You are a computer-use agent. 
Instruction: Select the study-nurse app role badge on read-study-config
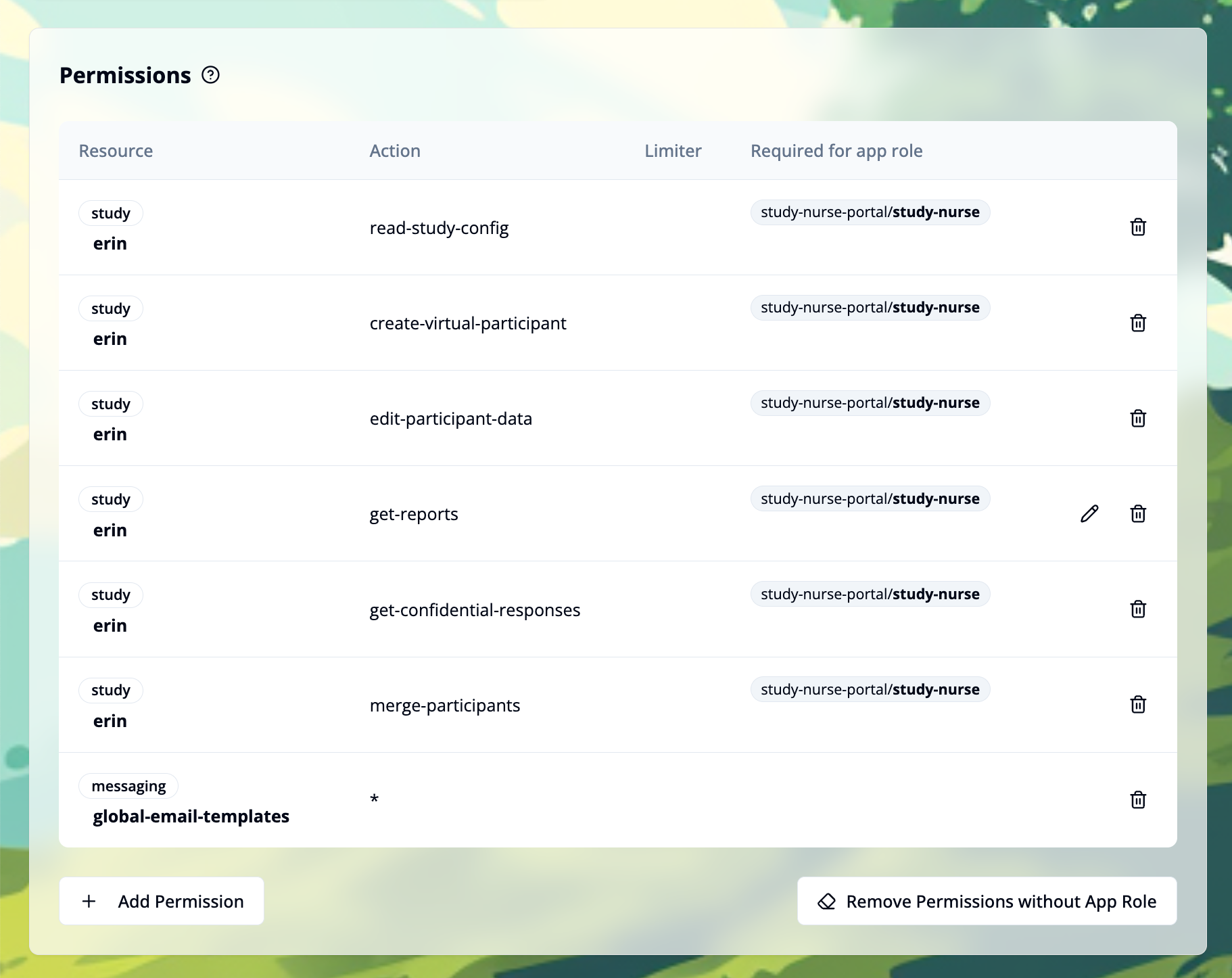coord(870,212)
